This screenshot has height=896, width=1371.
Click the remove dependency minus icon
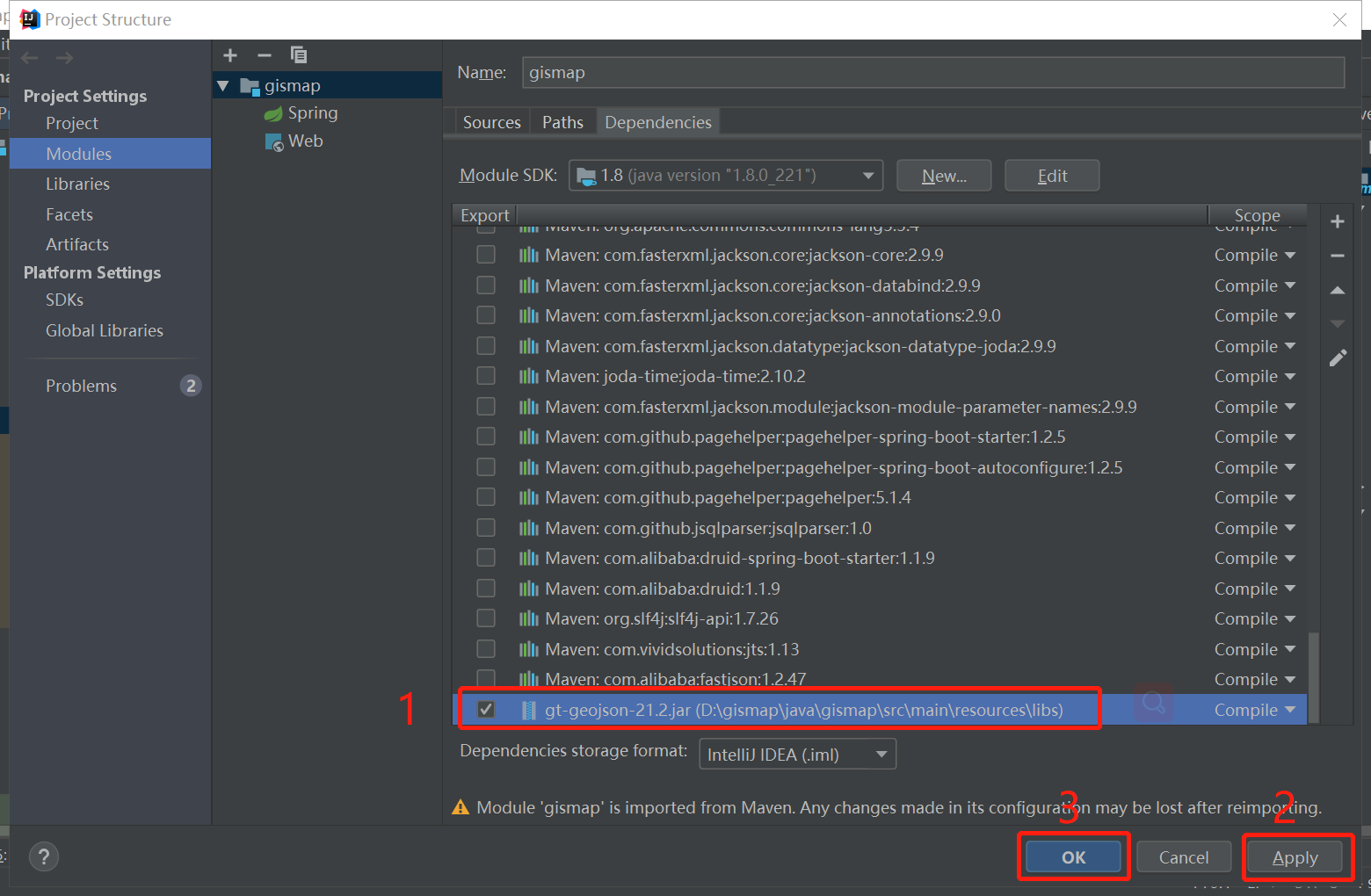click(1338, 256)
